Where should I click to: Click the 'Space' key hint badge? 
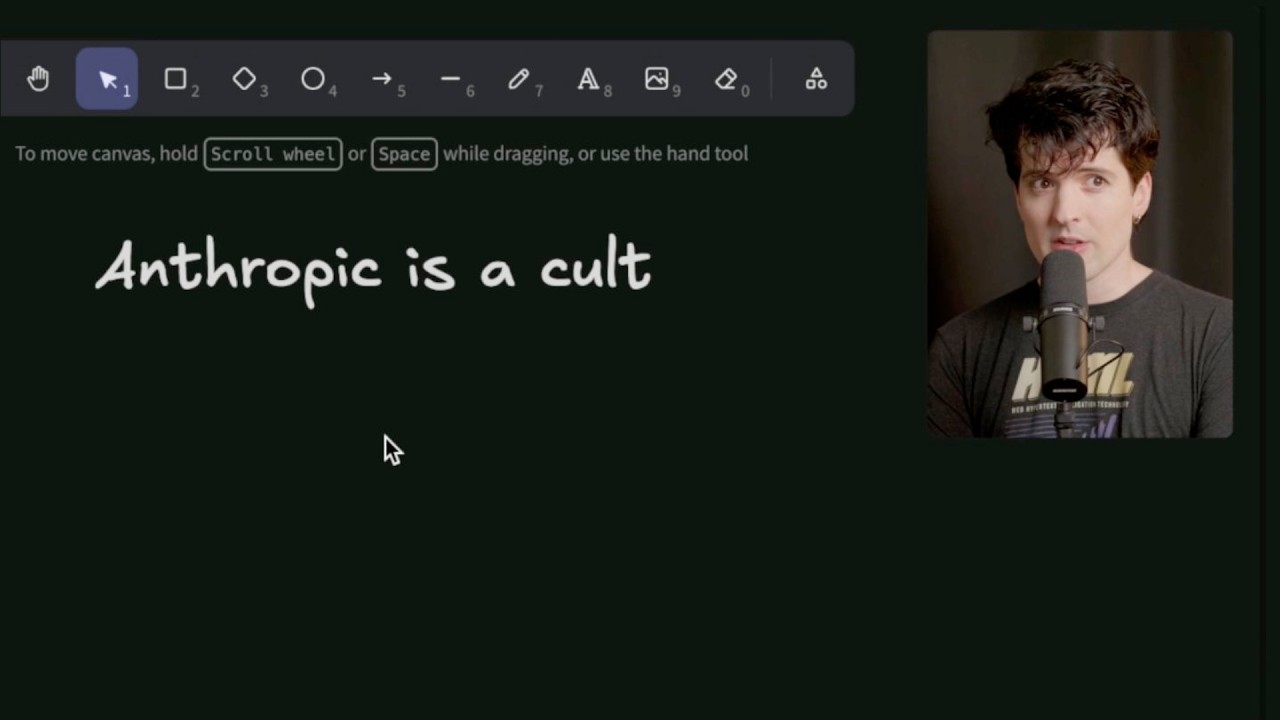pyautogui.click(x=404, y=153)
